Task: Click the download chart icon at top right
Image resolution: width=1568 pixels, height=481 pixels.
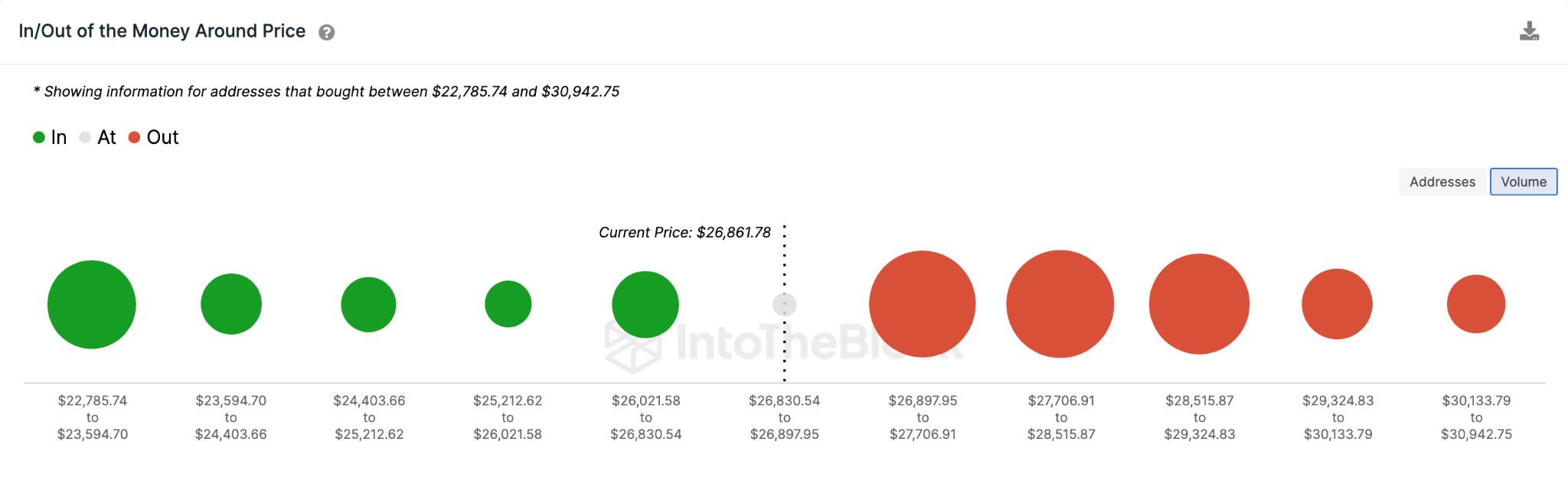Action: [x=1530, y=31]
